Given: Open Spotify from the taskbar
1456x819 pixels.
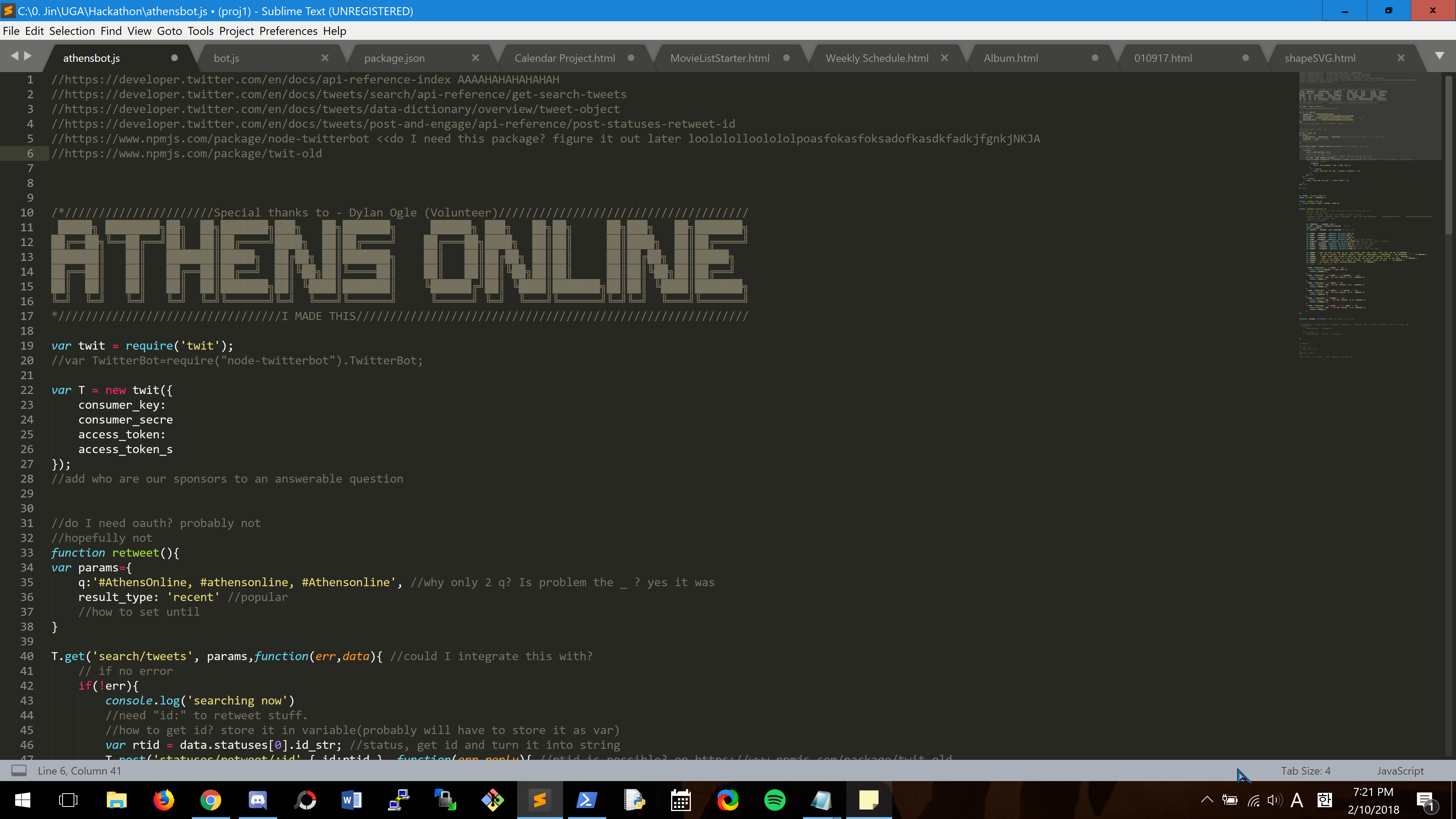Looking at the screenshot, I should (x=774, y=800).
